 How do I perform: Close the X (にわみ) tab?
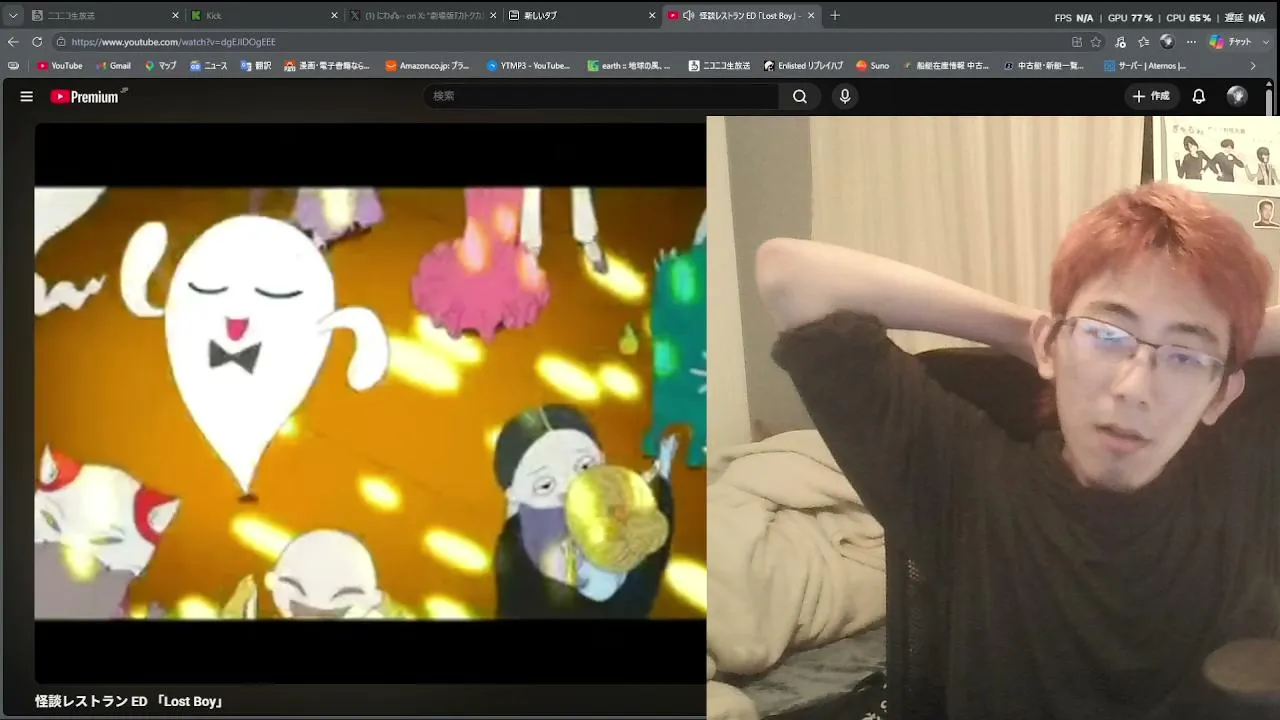coord(493,16)
